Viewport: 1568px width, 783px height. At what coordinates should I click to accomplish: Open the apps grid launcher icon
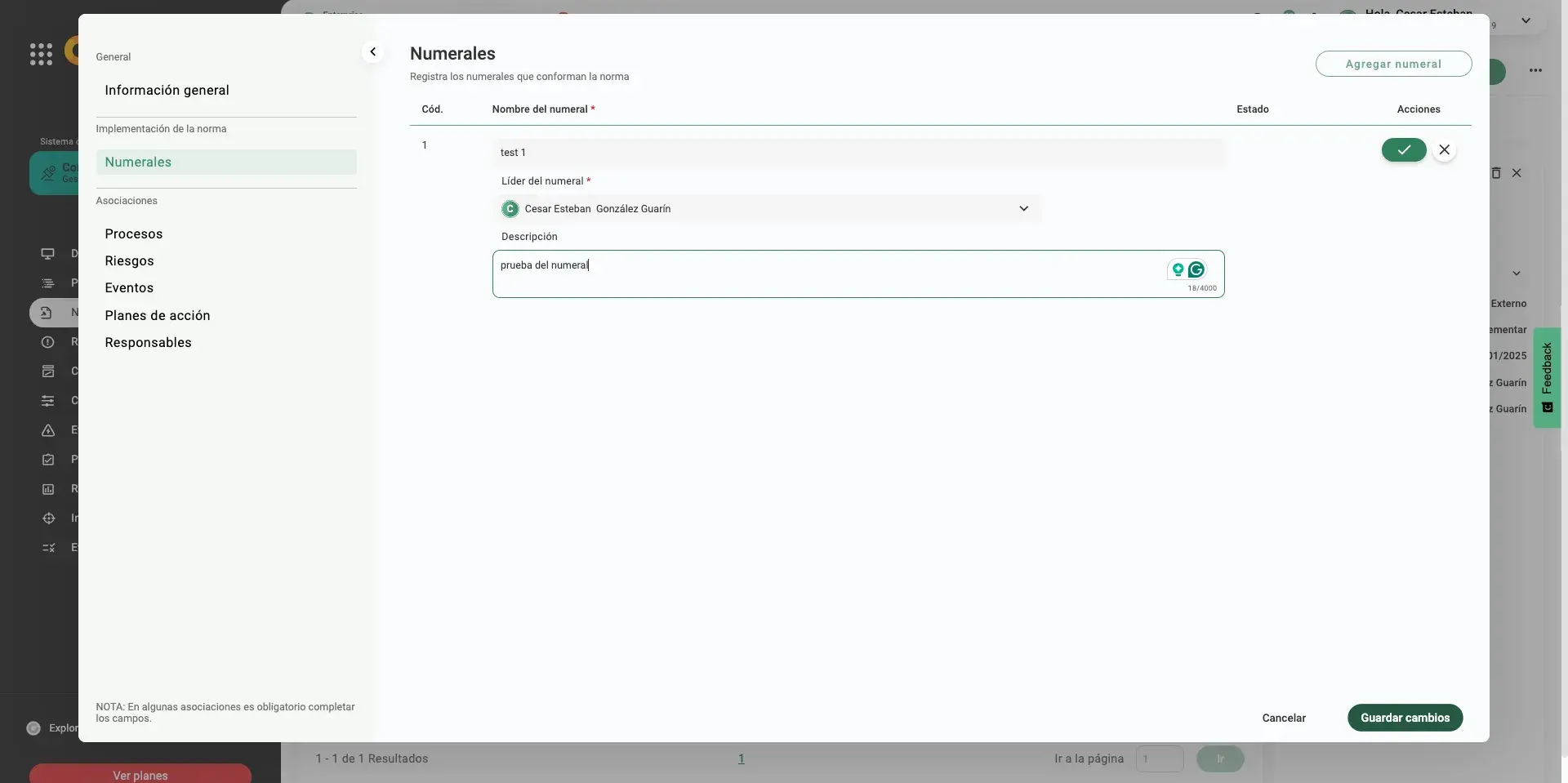point(41,54)
